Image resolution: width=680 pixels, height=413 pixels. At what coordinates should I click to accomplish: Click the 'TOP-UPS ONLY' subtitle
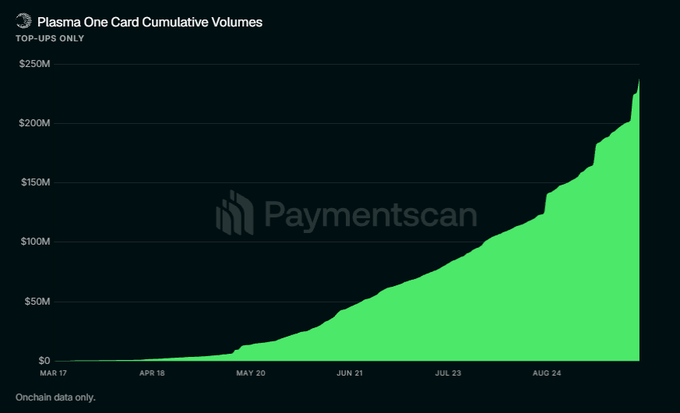tap(50, 38)
